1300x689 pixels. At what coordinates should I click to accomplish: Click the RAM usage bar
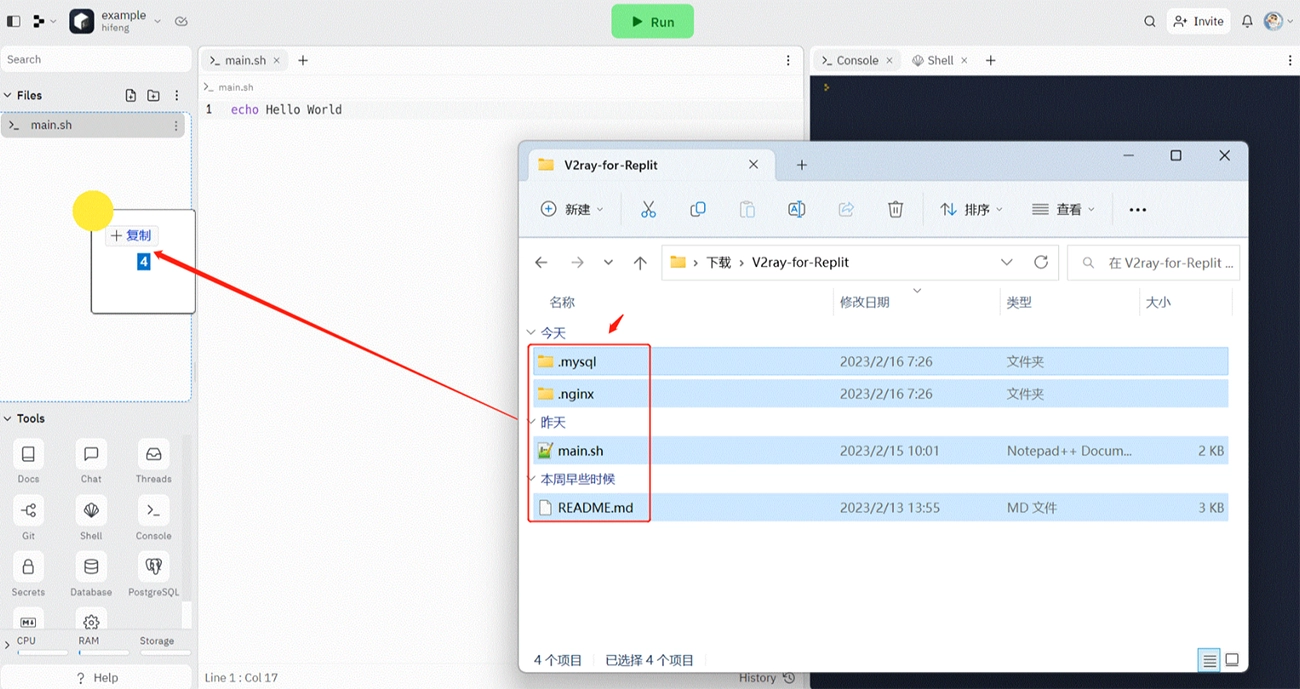pos(104,653)
